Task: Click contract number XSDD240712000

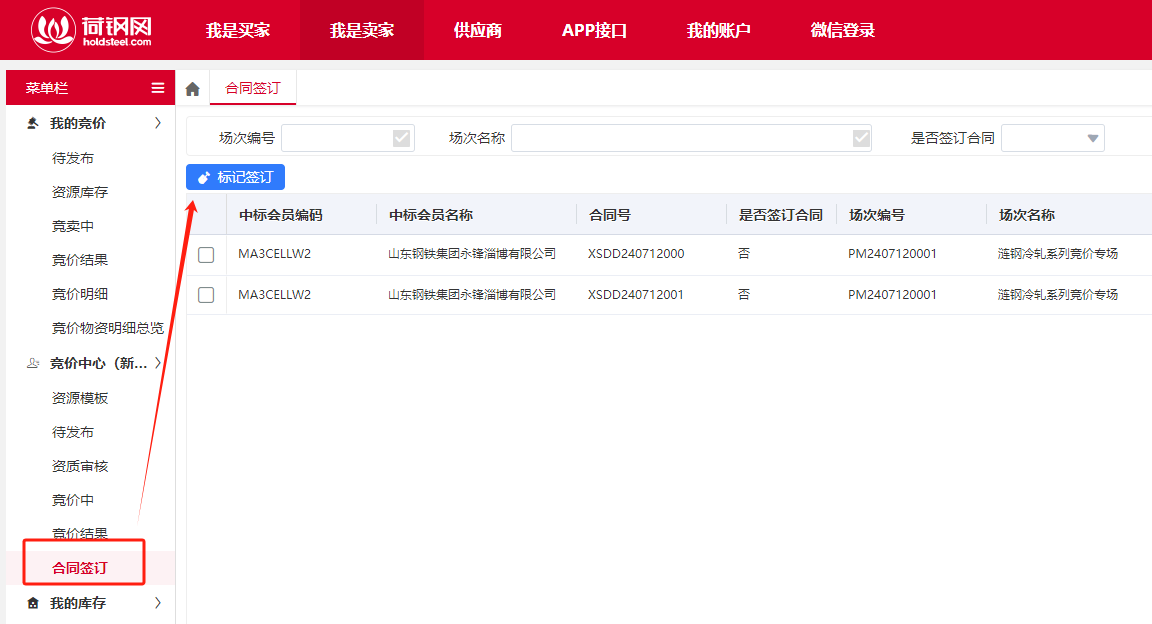Action: tap(636, 254)
